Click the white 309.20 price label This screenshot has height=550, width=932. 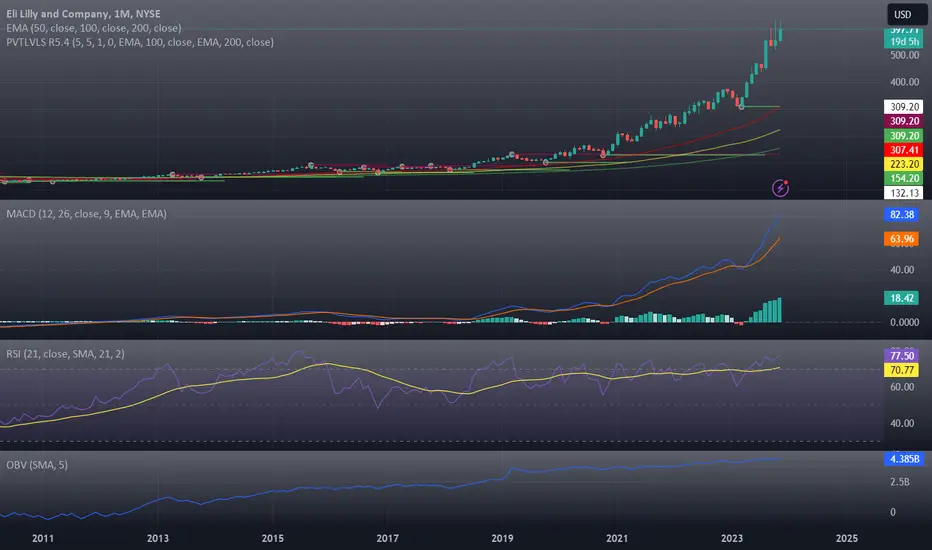903,107
